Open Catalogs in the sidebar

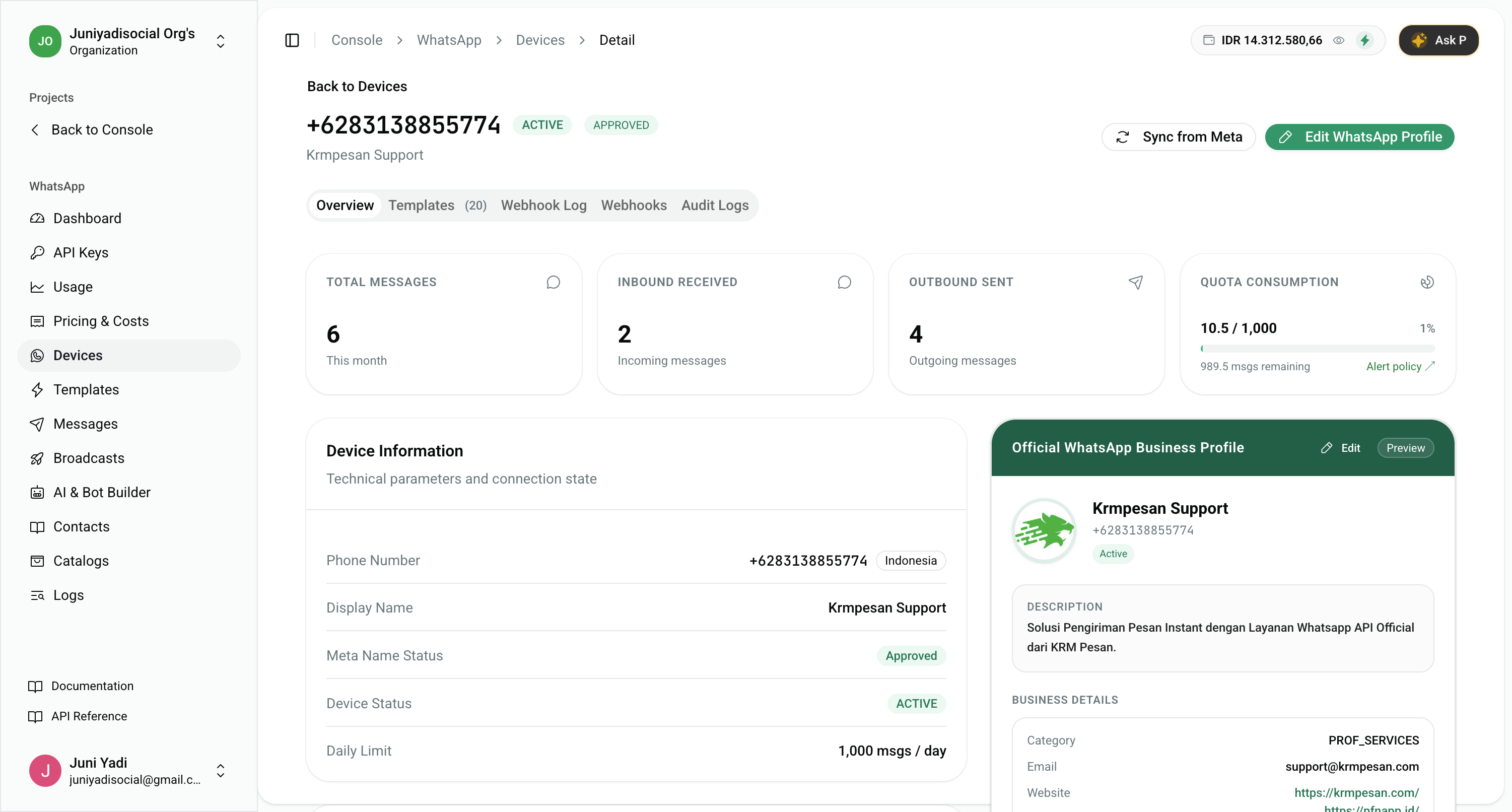tap(128, 561)
